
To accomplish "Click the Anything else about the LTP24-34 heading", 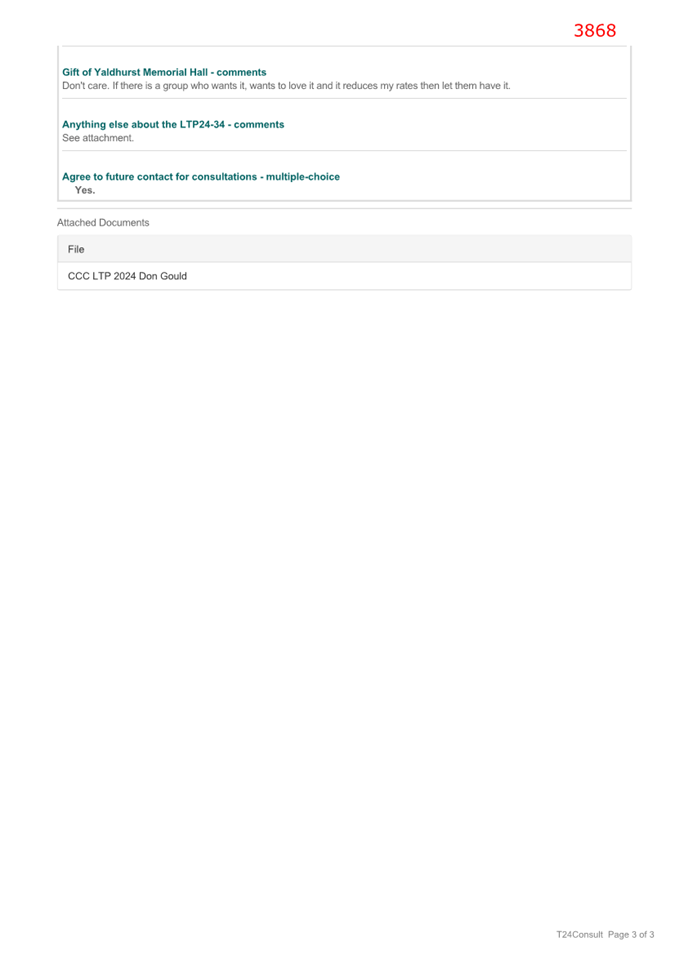I will [x=173, y=124].
